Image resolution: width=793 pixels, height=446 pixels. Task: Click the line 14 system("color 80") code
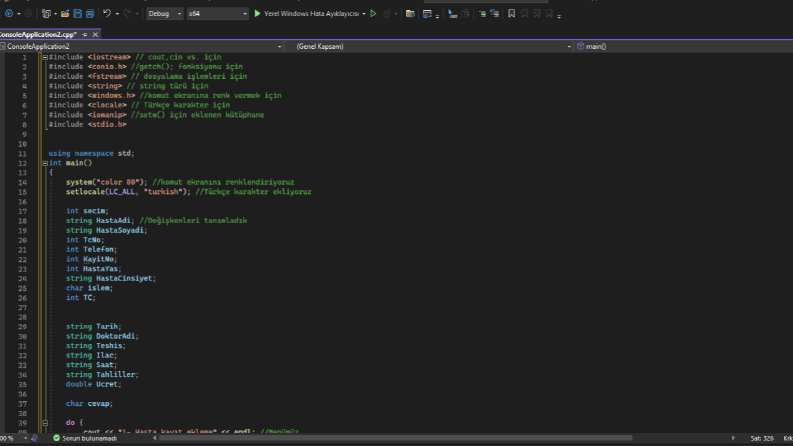click(x=107, y=182)
